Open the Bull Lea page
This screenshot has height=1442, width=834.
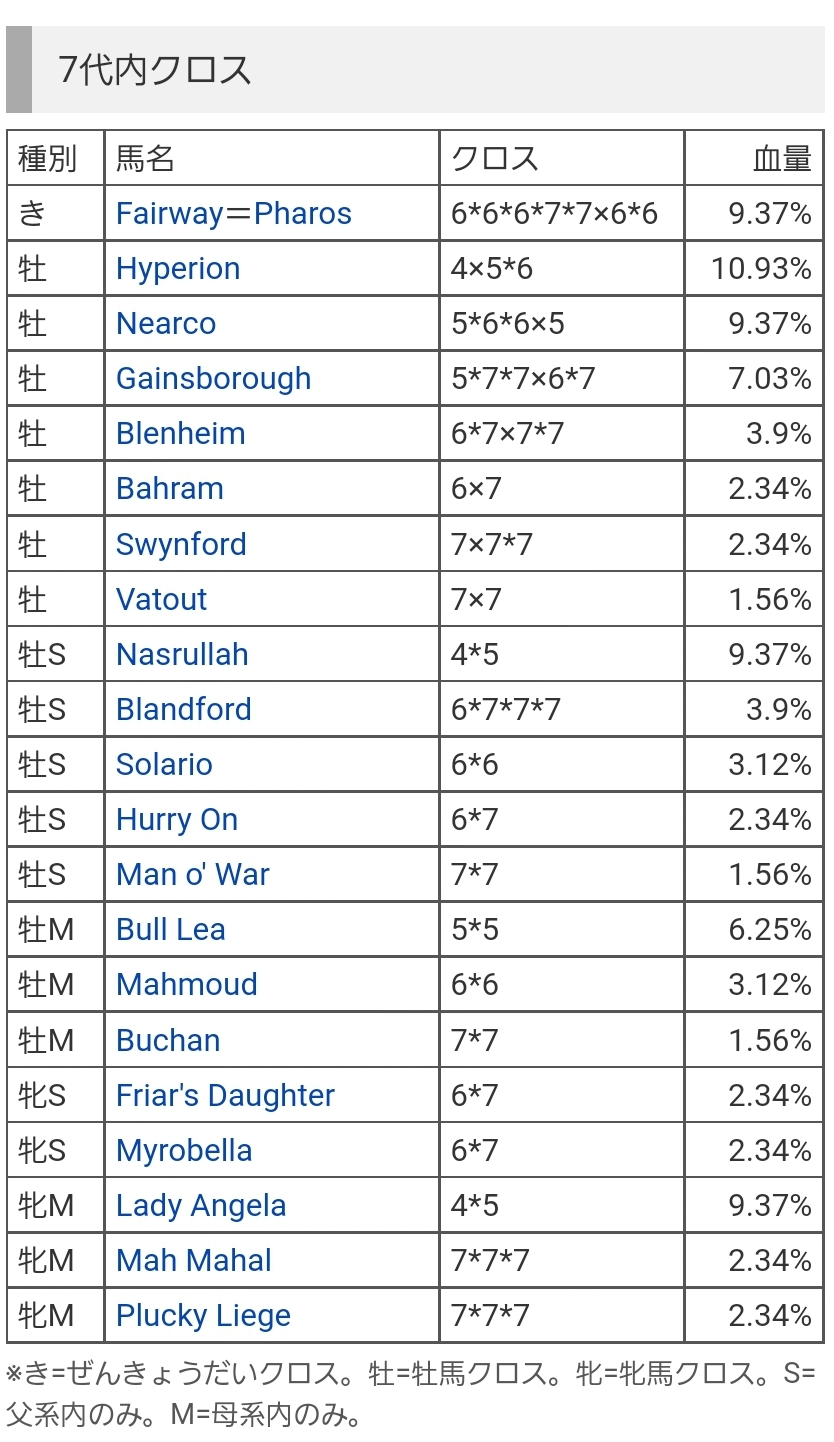pos(171,930)
